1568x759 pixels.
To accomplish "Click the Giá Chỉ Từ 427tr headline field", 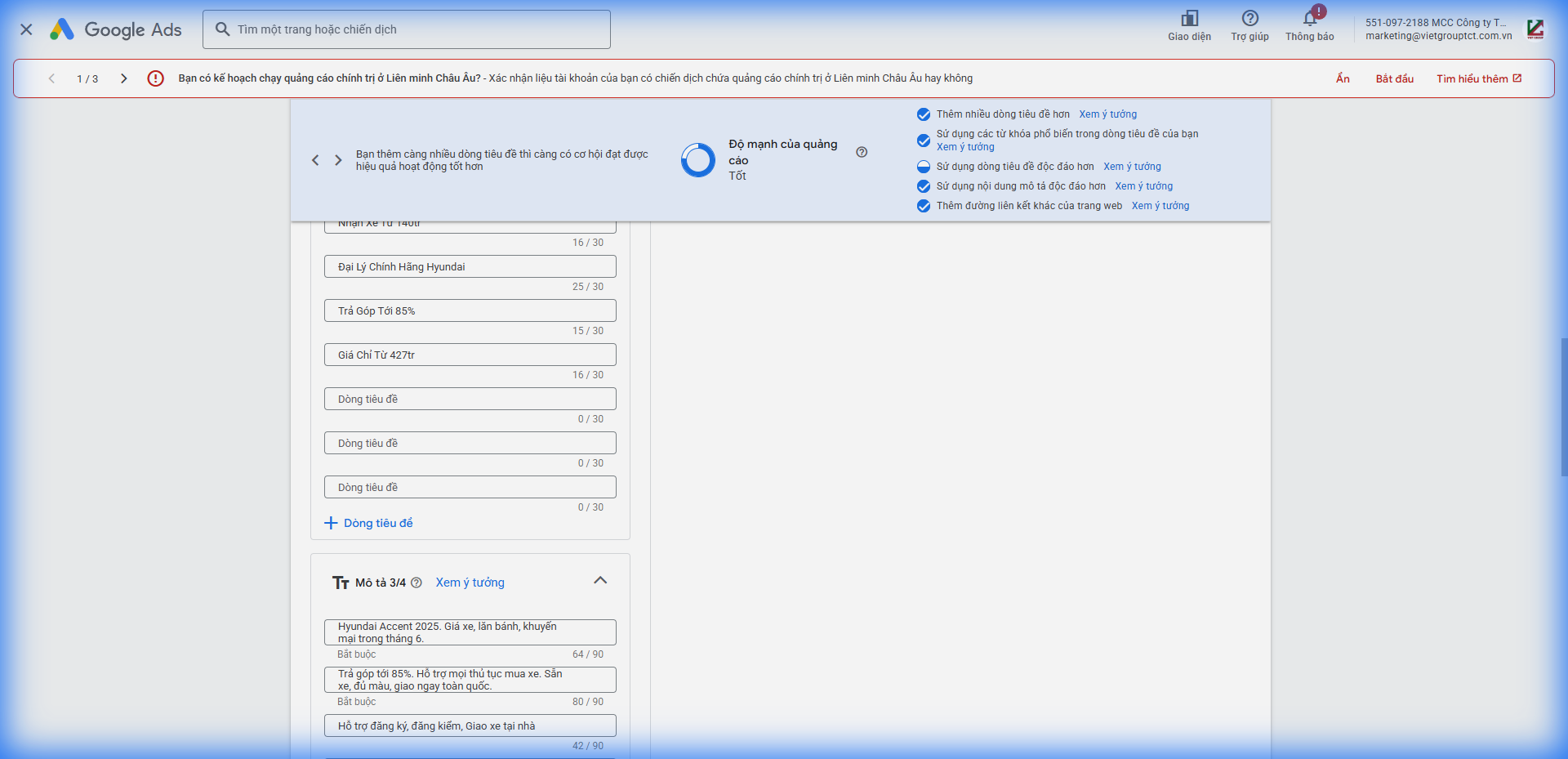I will pyautogui.click(x=470, y=355).
